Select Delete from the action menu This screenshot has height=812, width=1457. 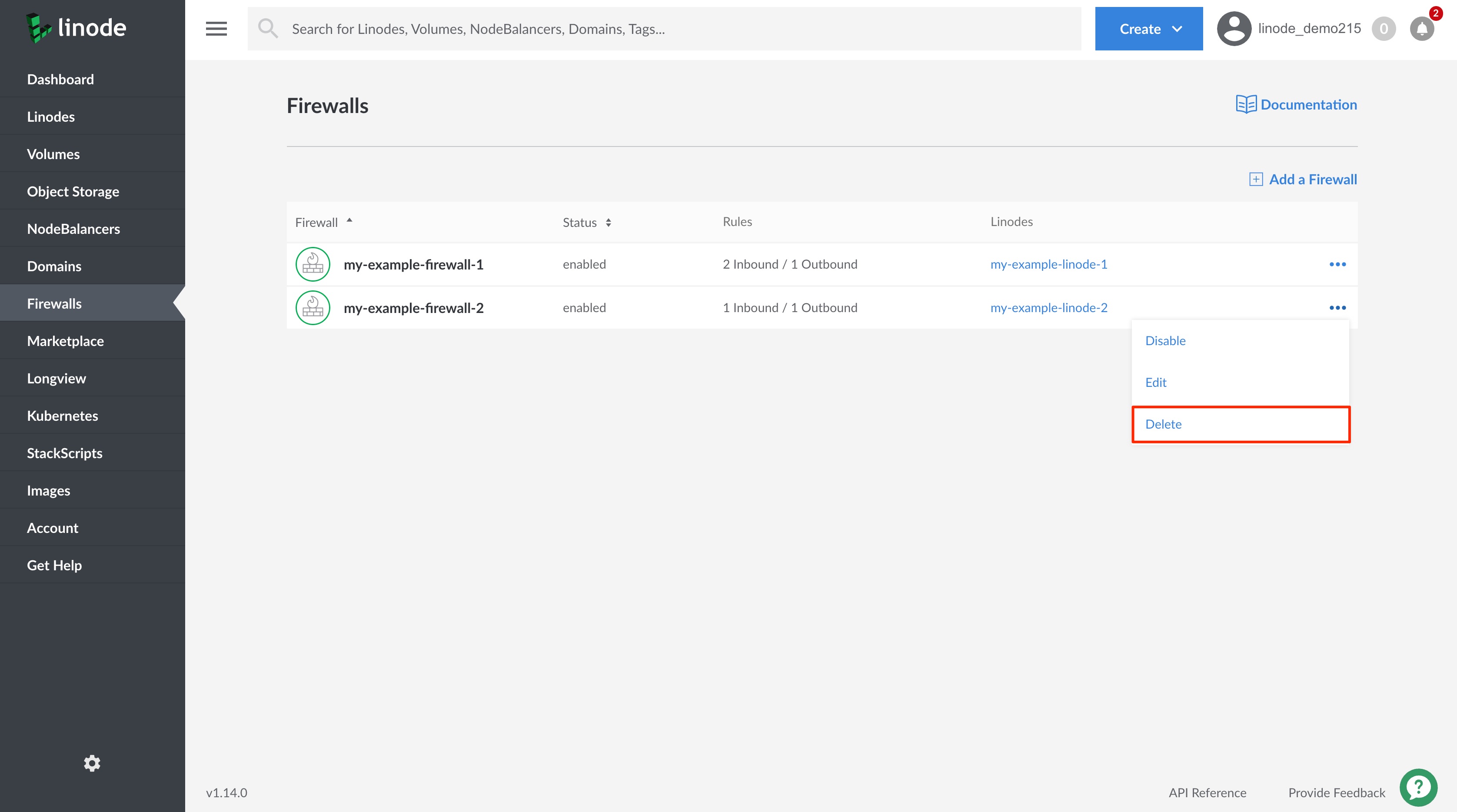tap(1164, 424)
